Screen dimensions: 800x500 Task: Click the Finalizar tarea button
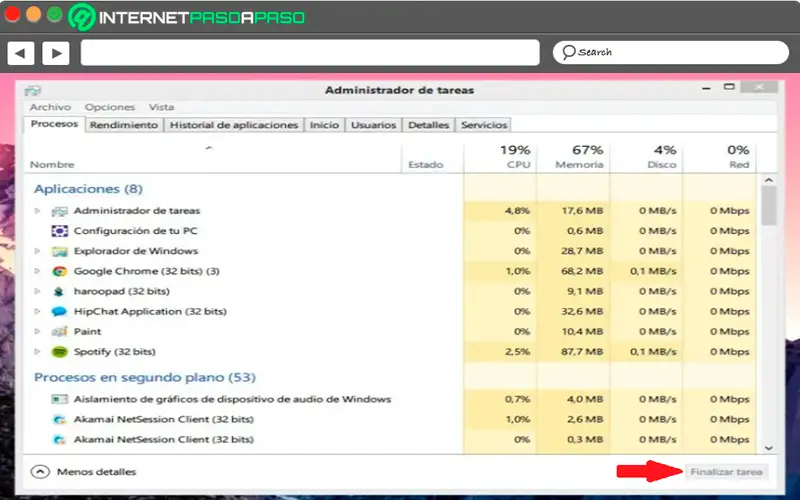[x=727, y=472]
